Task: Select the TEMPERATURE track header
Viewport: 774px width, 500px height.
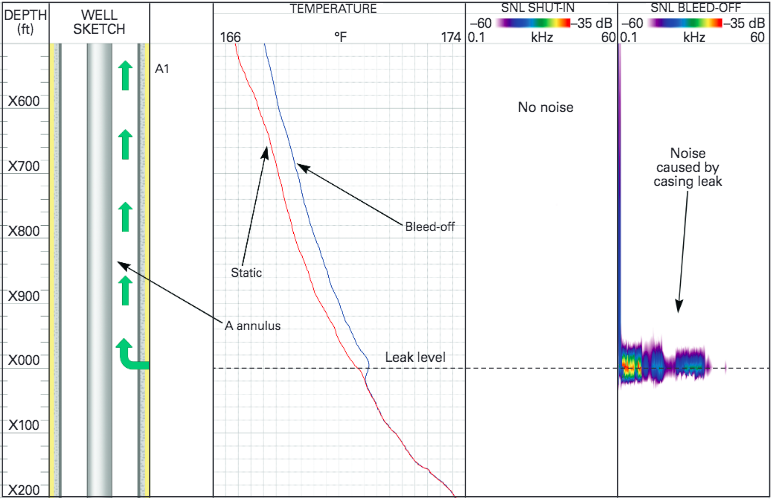Action: coord(333,9)
